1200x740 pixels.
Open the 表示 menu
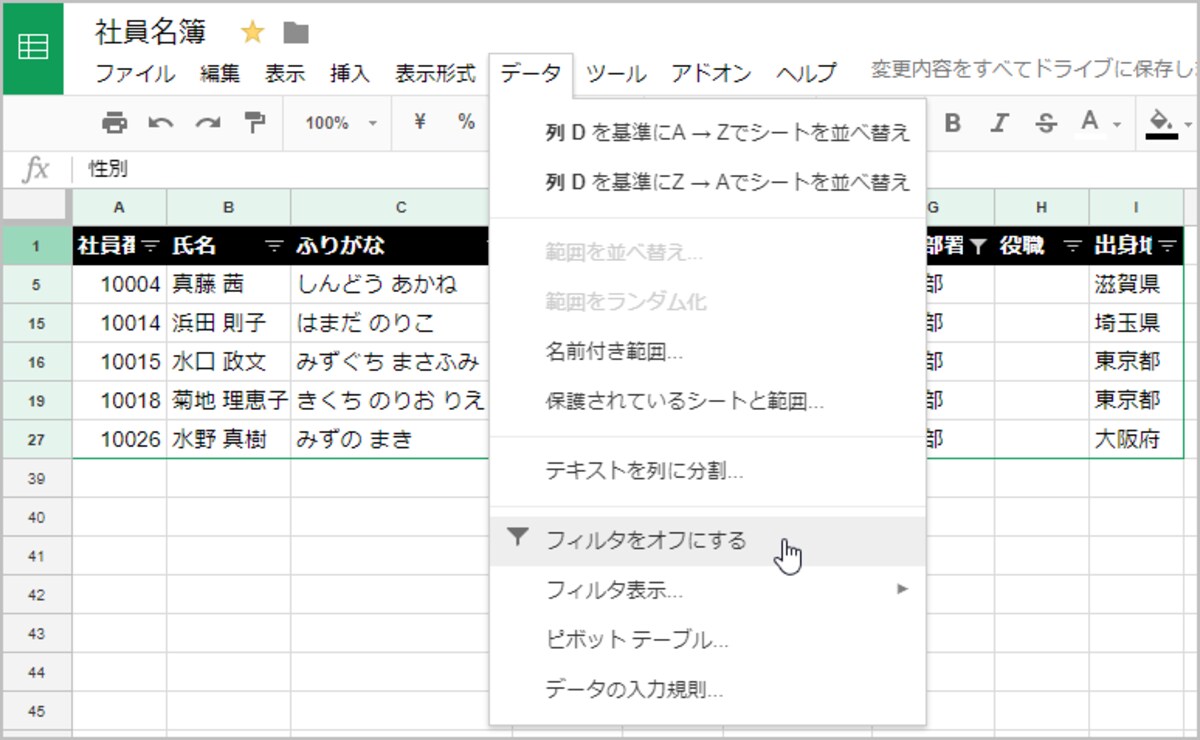285,73
